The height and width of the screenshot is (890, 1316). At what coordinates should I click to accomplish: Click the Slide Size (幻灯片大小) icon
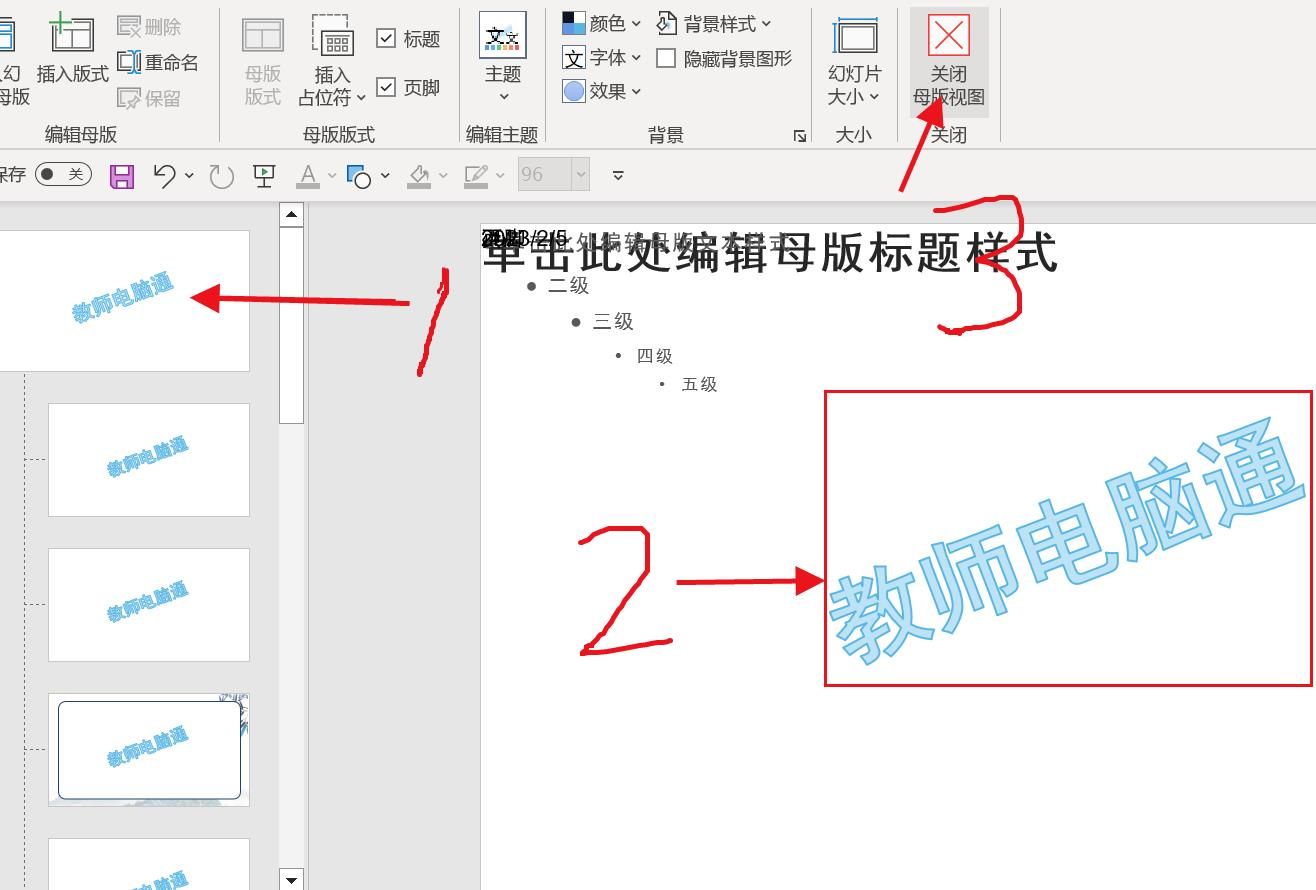point(855,36)
